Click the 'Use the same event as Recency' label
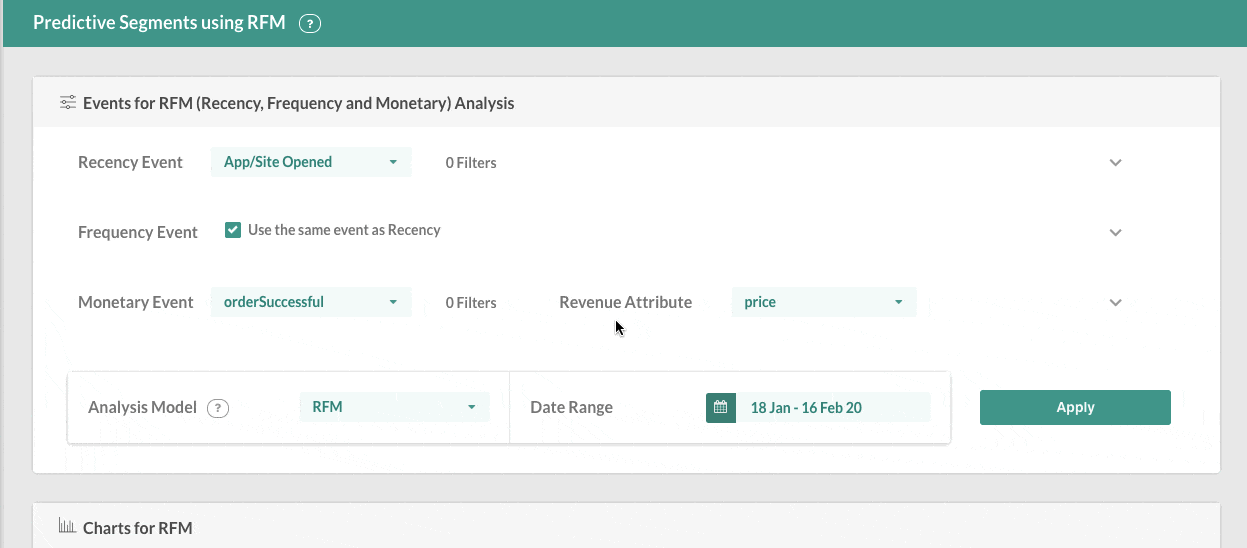Viewport: 1247px width, 548px height. pos(344,230)
